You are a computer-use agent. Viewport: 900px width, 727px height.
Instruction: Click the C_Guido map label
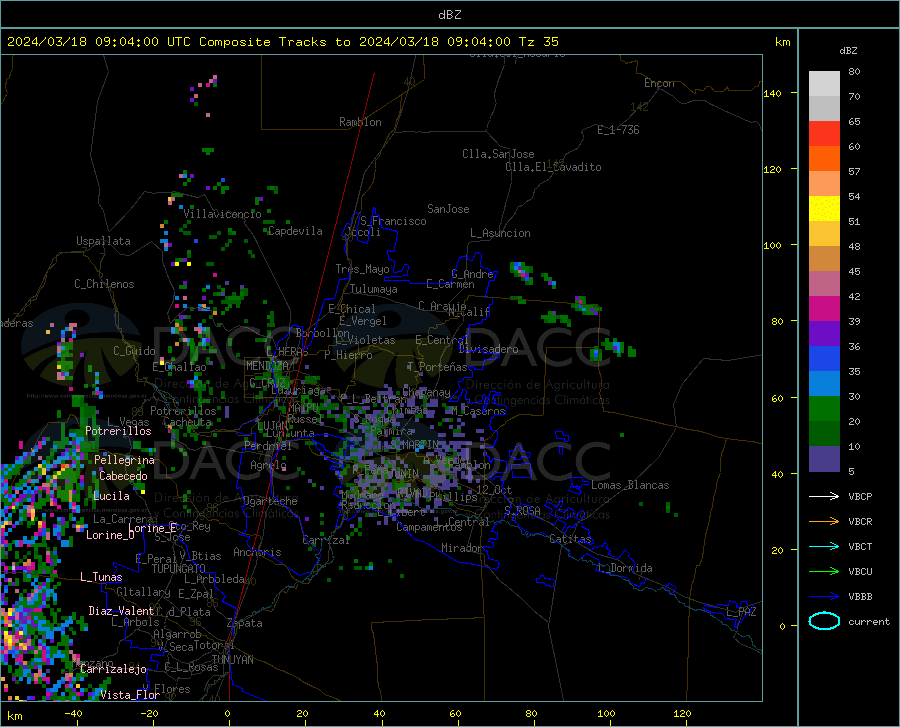pos(134,351)
